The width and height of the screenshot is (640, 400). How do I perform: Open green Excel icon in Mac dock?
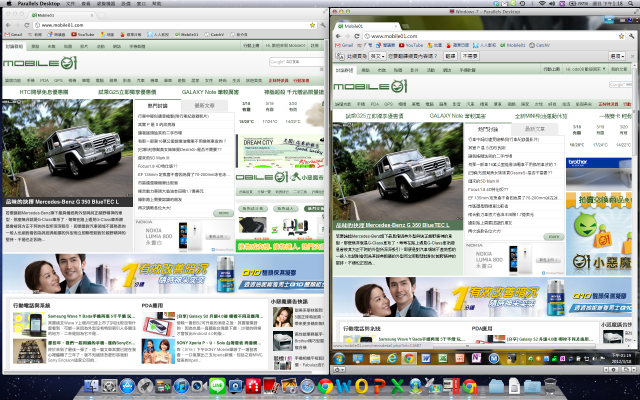coord(397,386)
